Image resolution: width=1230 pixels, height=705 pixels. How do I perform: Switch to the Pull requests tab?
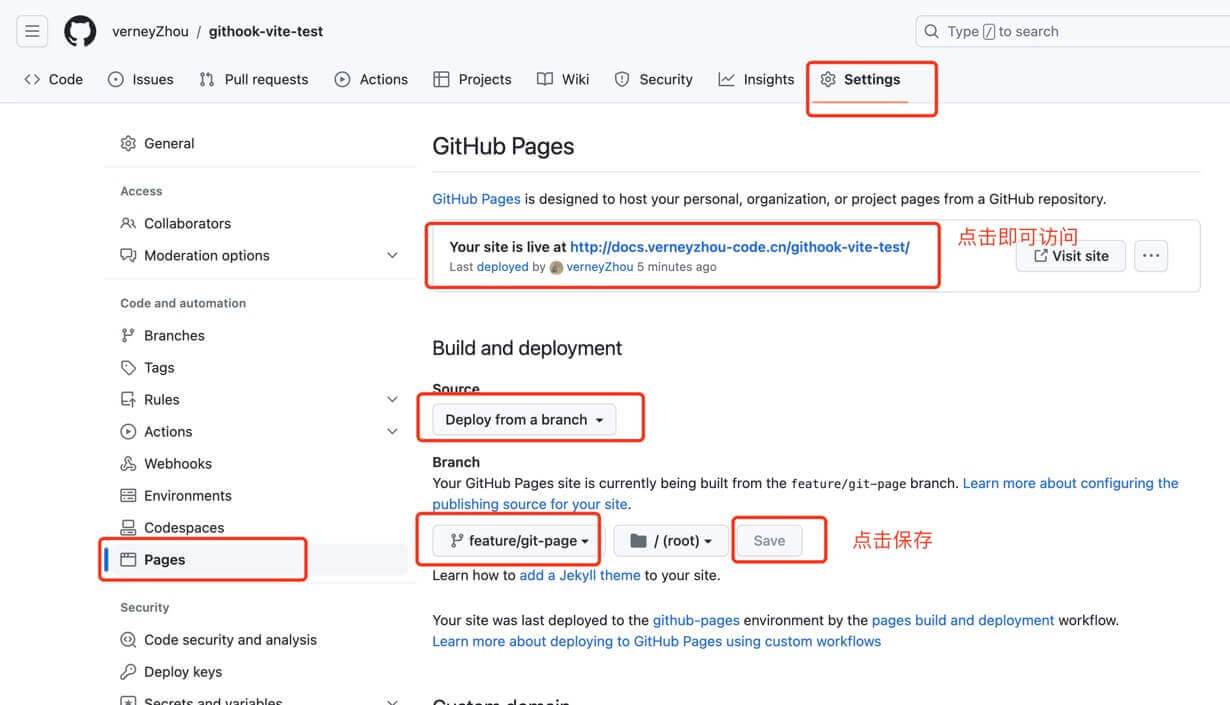coord(254,80)
